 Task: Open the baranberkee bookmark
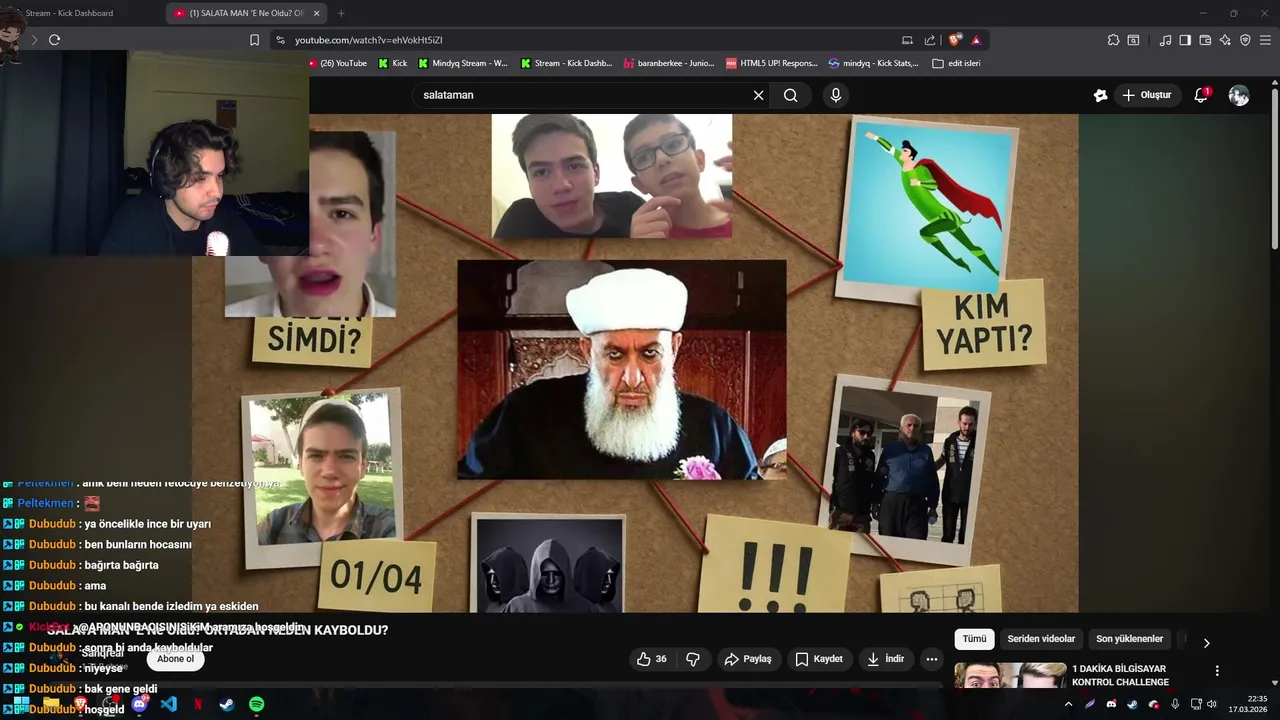point(669,63)
